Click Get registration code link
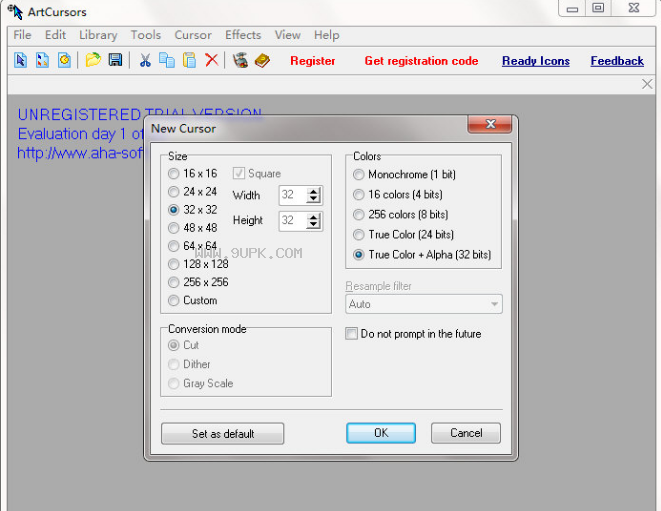This screenshot has height=511, width=661. click(x=421, y=61)
